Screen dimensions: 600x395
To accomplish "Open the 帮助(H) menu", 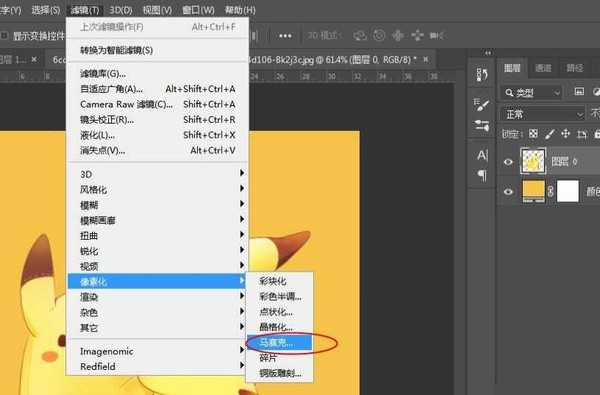I will [x=240, y=10].
